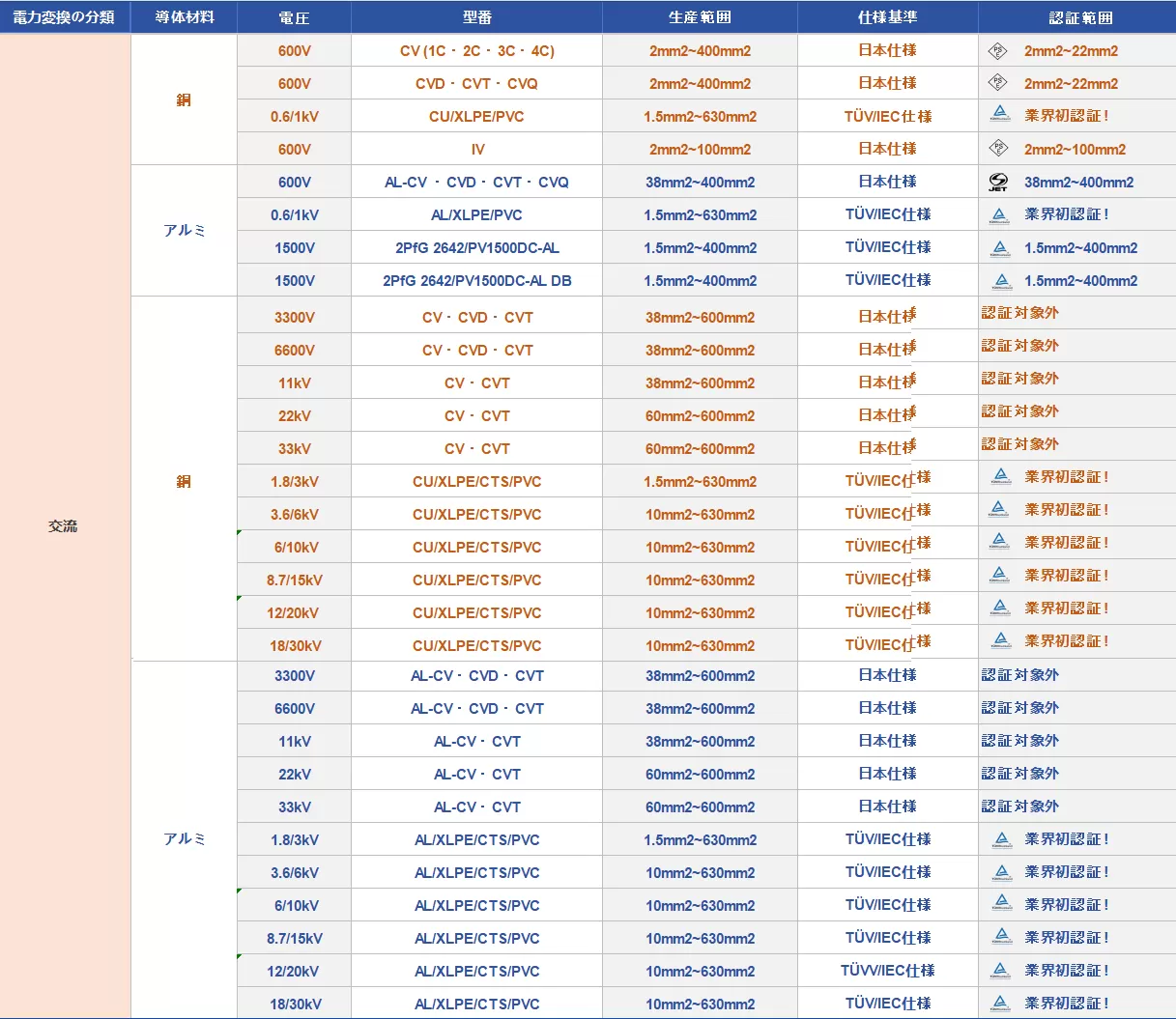1176x1019 pixels.
Task: Click the PSE mark beside CVD・CVT・CVQ
Action: click(998, 83)
